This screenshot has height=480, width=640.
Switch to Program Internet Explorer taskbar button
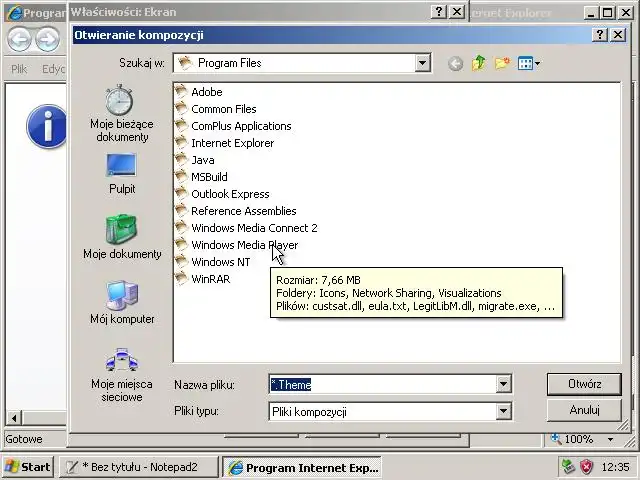[302, 467]
